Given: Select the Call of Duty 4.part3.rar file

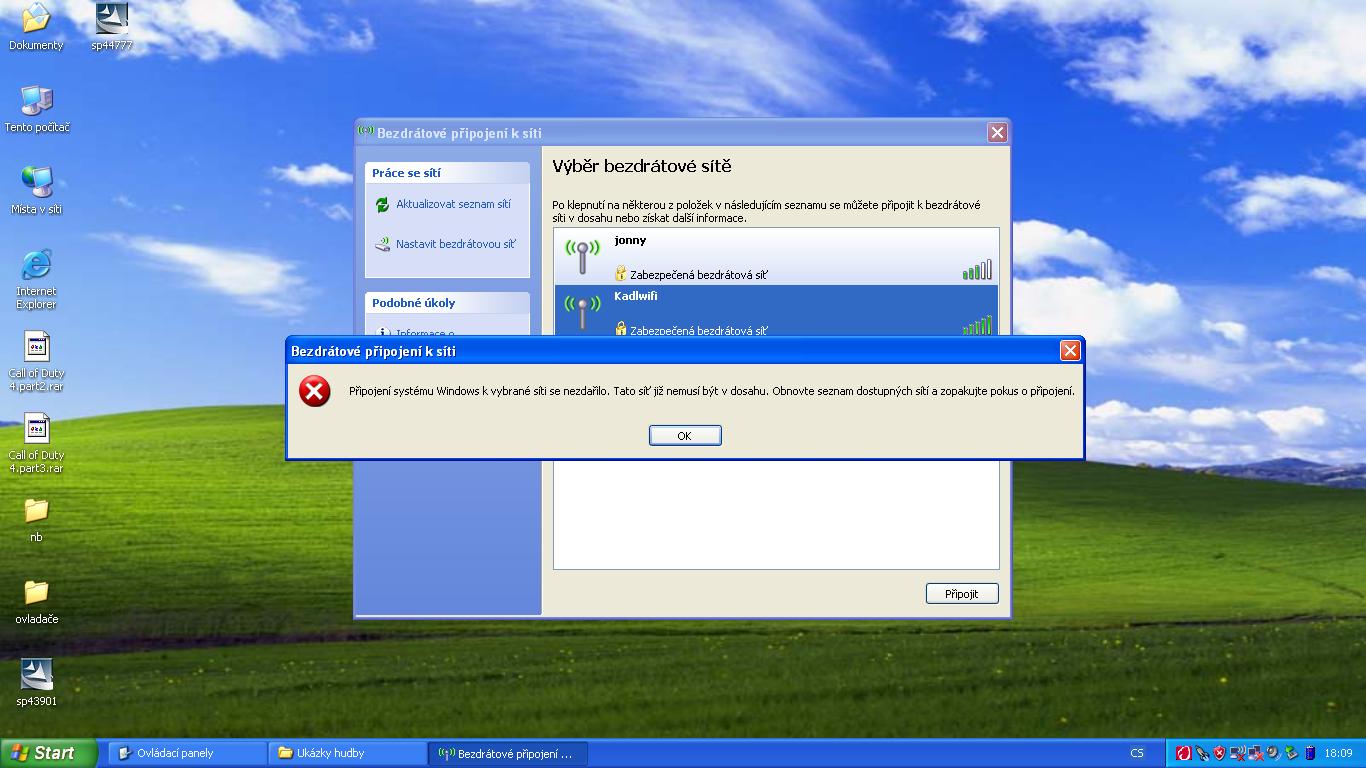Looking at the screenshot, I should pyautogui.click(x=36, y=444).
